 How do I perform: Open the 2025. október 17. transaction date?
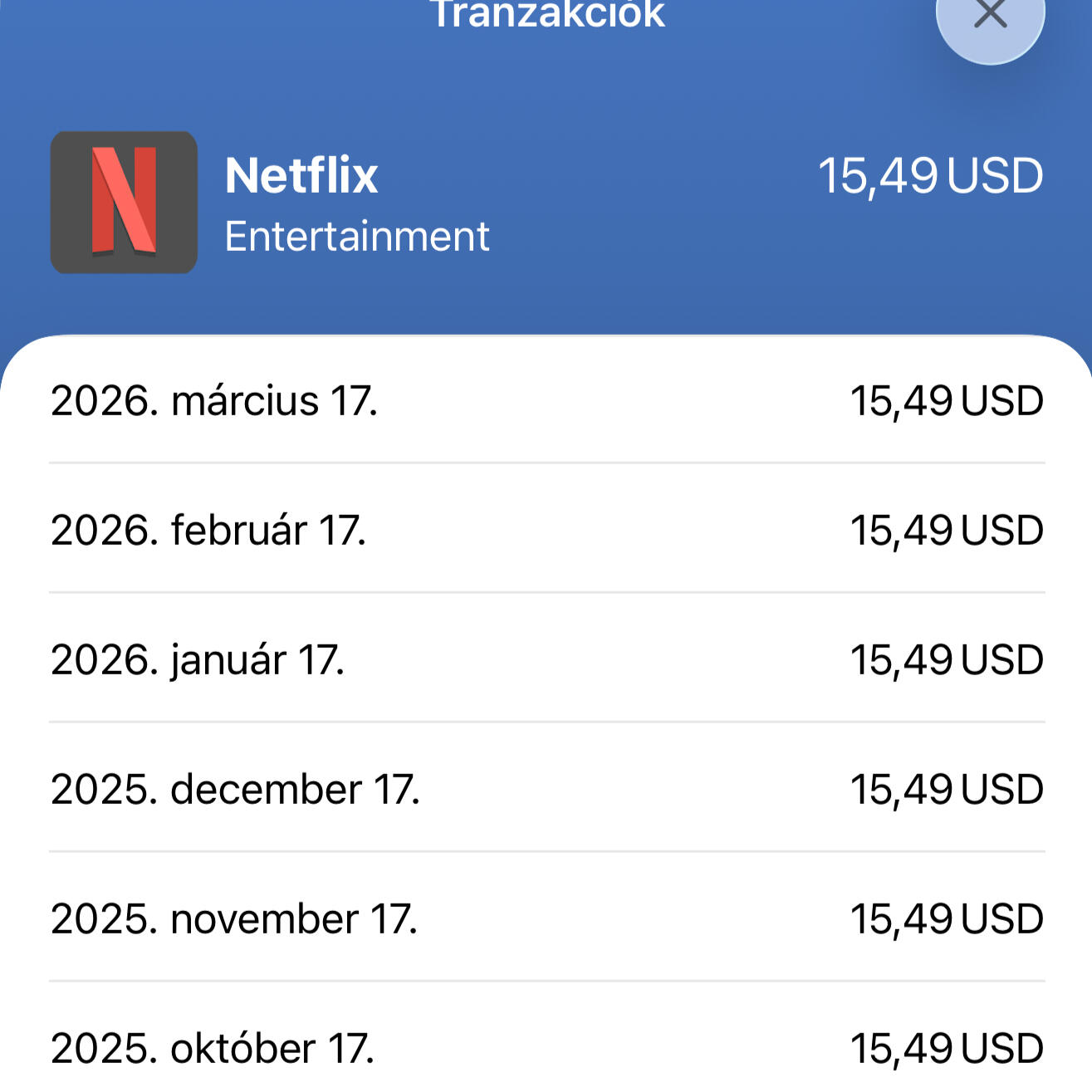coord(213,1049)
